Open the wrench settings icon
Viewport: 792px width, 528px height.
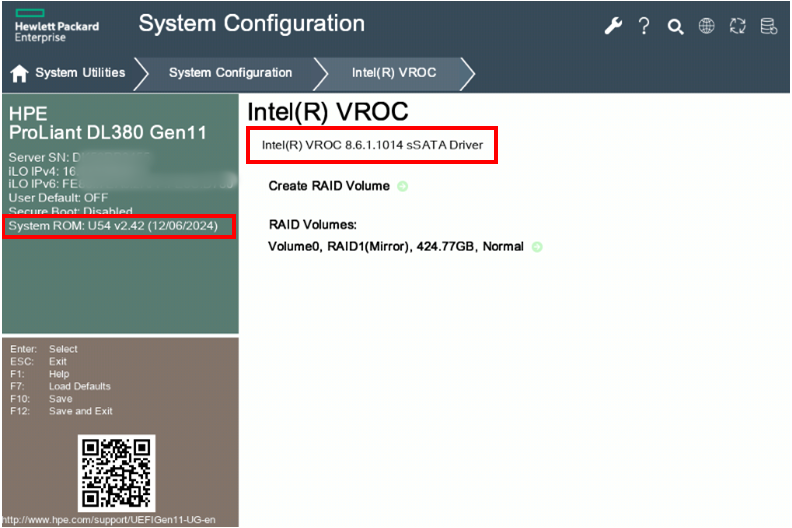click(x=613, y=25)
